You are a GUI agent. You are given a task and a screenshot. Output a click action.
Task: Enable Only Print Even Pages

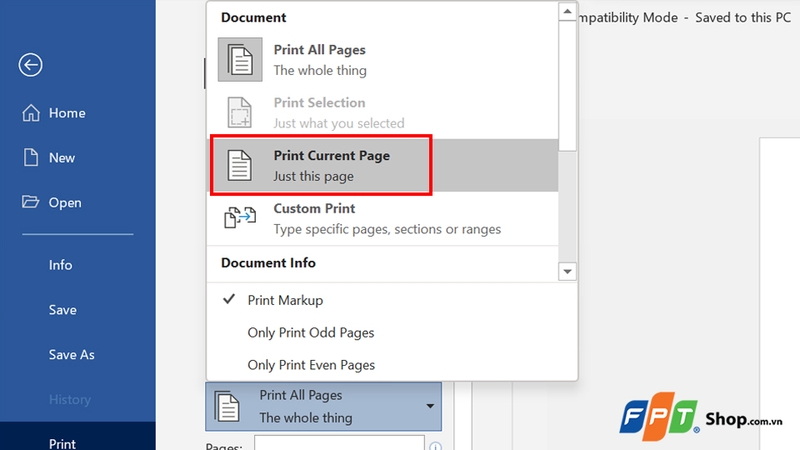point(392,365)
